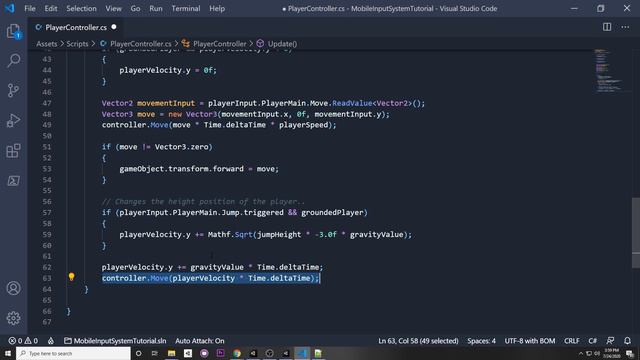Open File Explorer from the taskbar
This screenshot has width=640, height=360.
click(171, 353)
